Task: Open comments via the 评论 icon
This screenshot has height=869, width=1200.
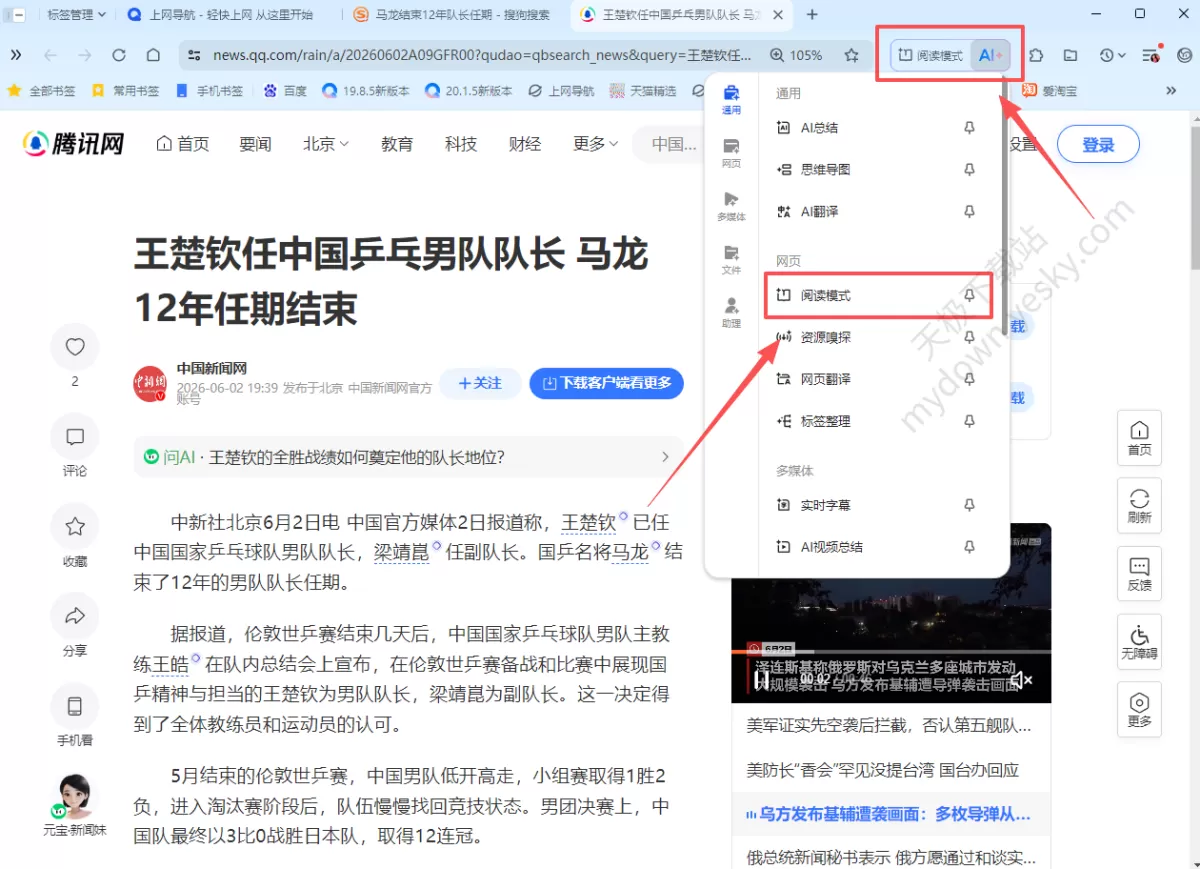Action: coord(75,437)
